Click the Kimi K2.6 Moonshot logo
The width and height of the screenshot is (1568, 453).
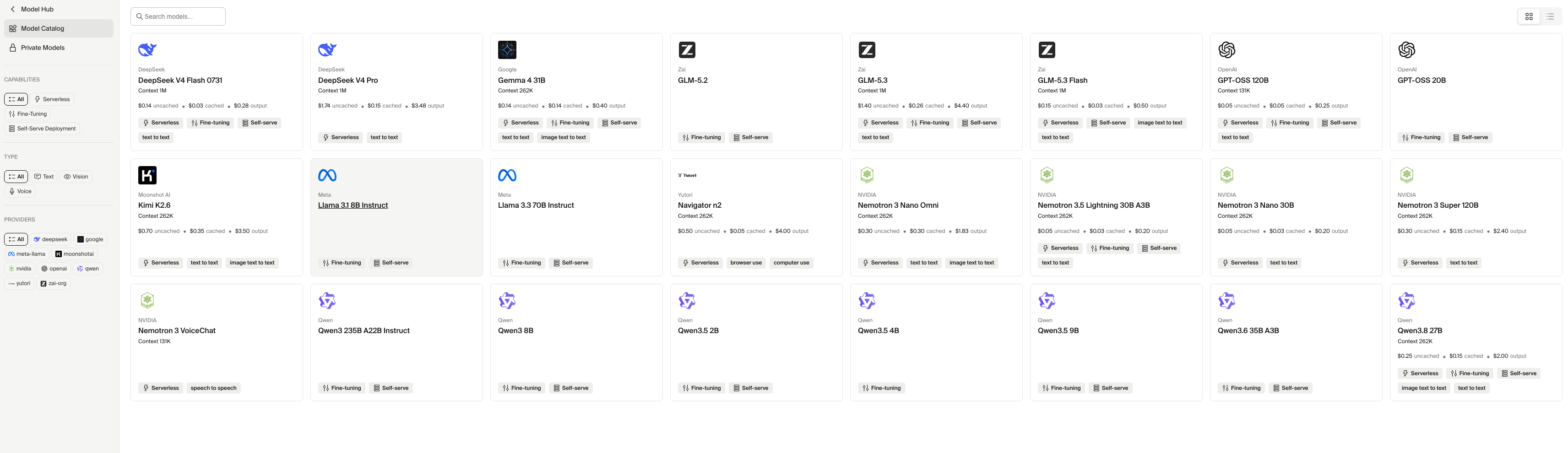point(147,175)
